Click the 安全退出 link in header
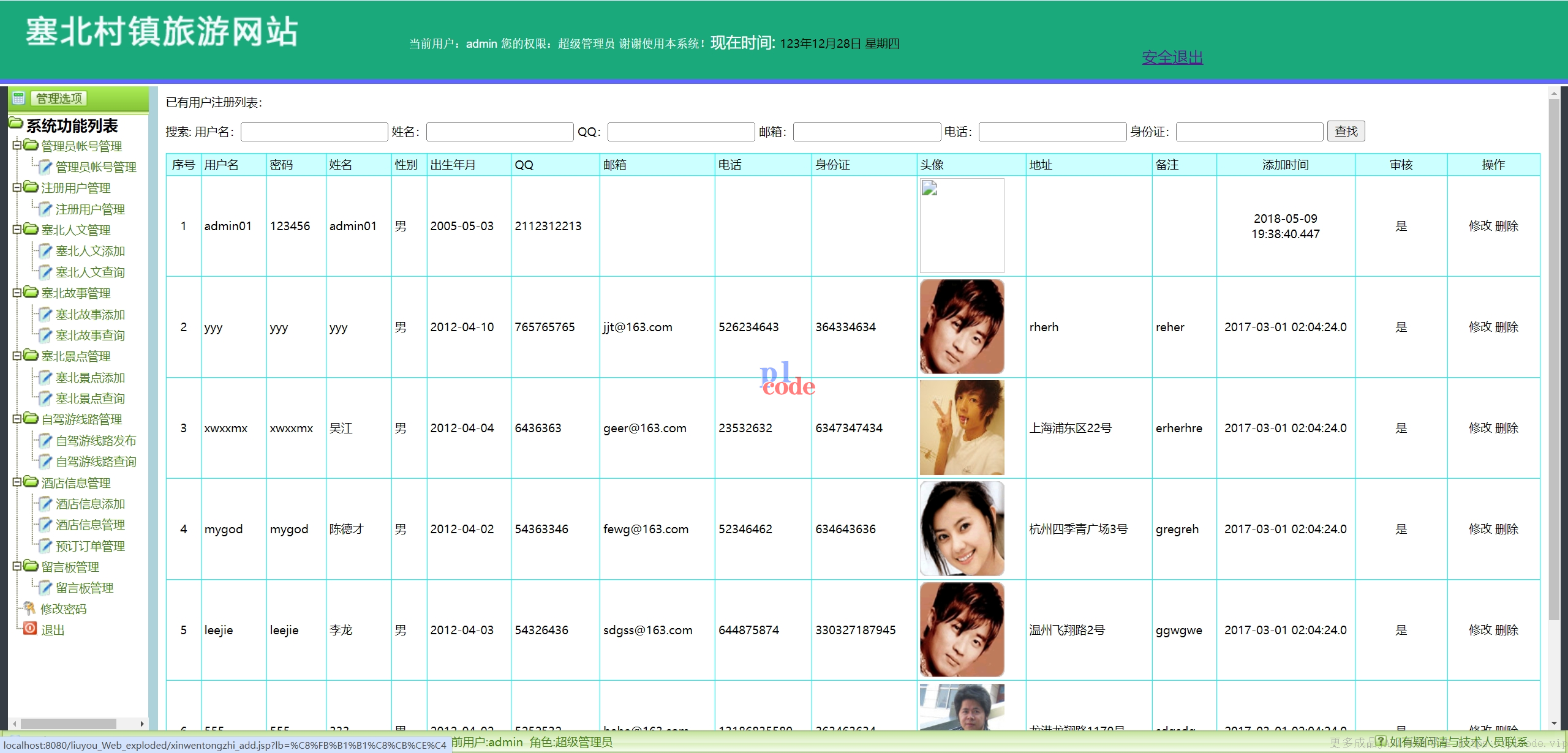This screenshot has width=1568, height=753. pos(1172,58)
